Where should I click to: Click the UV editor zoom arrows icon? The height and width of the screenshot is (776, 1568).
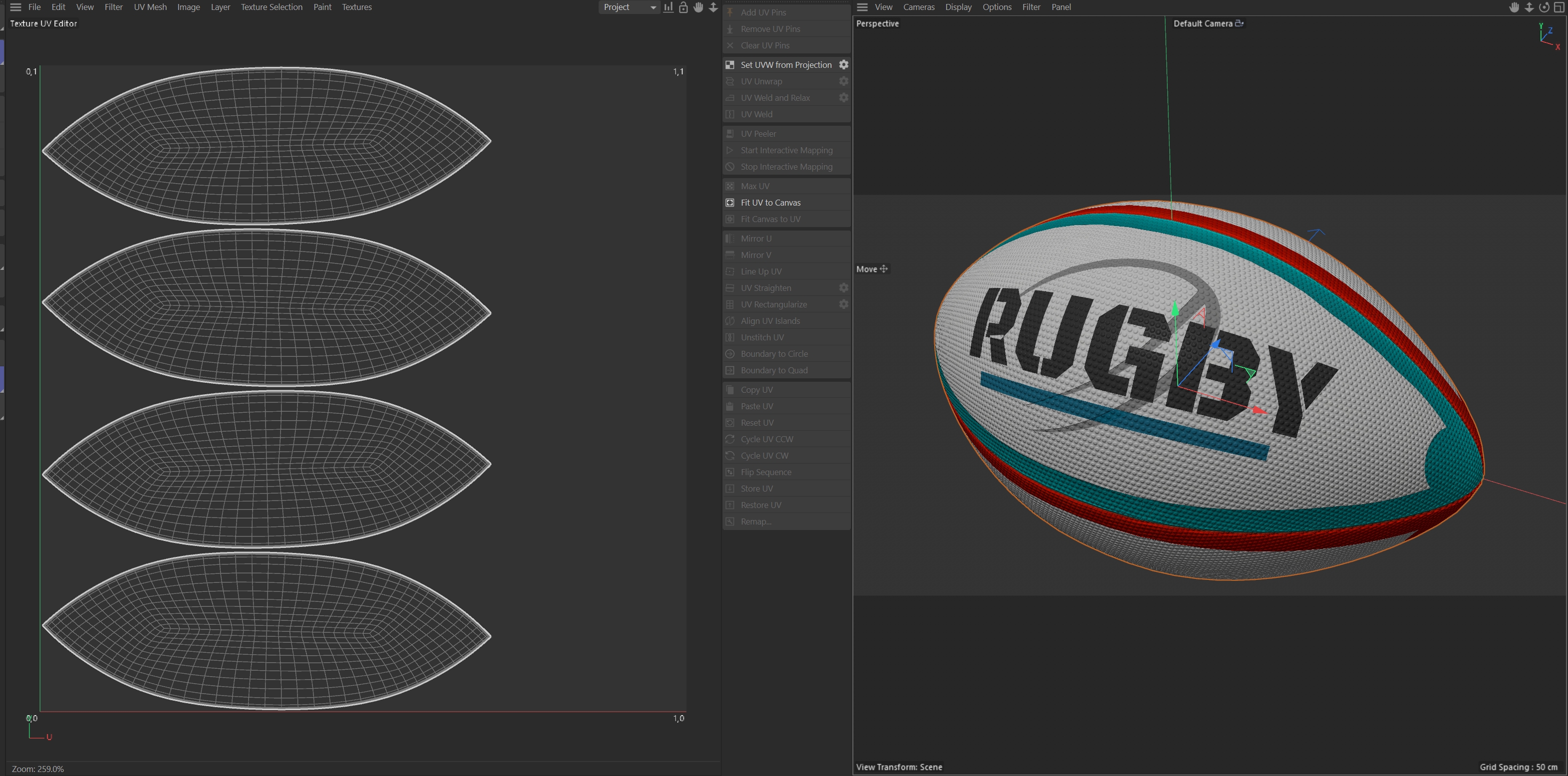pos(714,7)
